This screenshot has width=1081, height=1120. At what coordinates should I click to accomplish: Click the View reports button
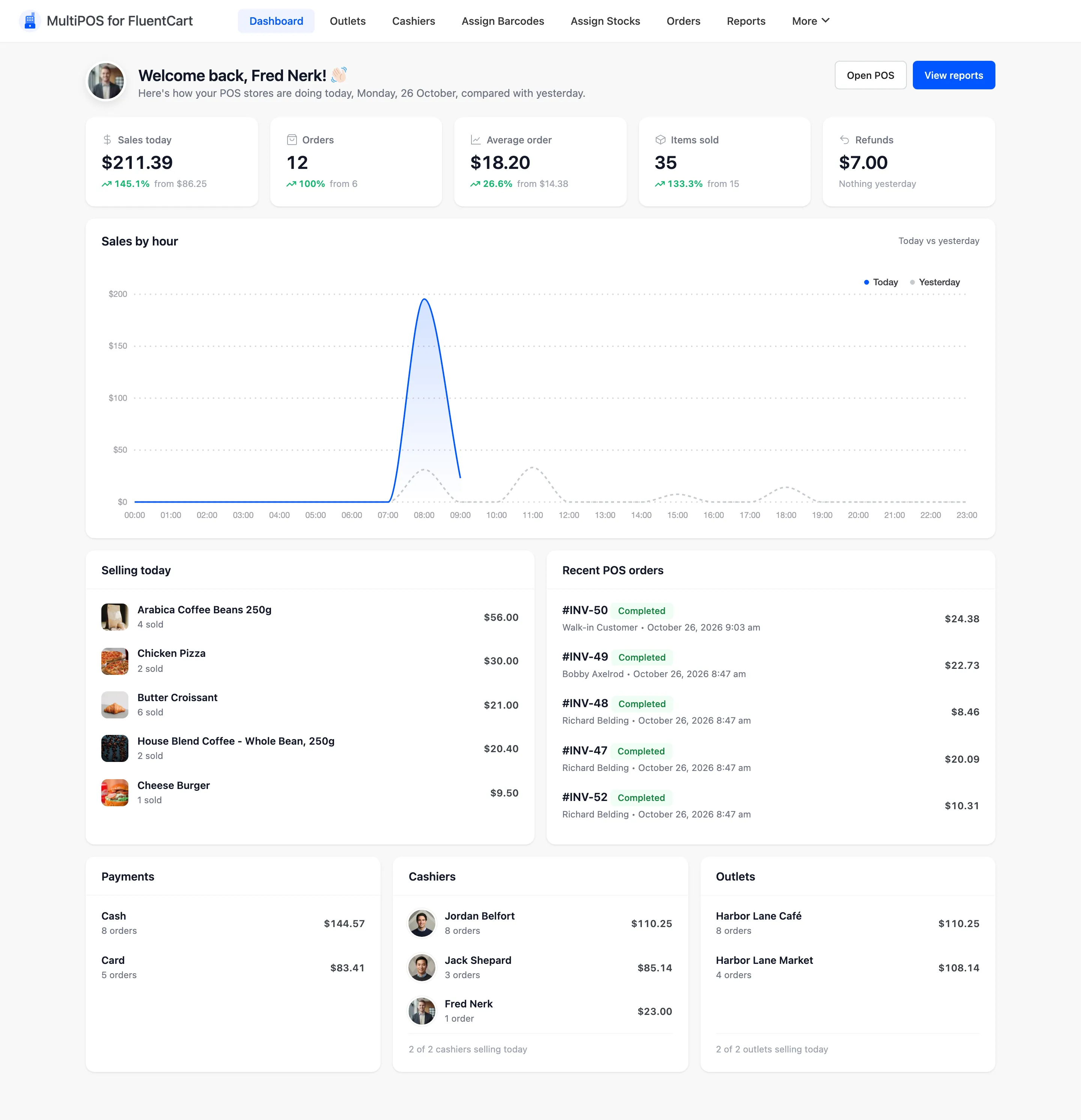954,75
